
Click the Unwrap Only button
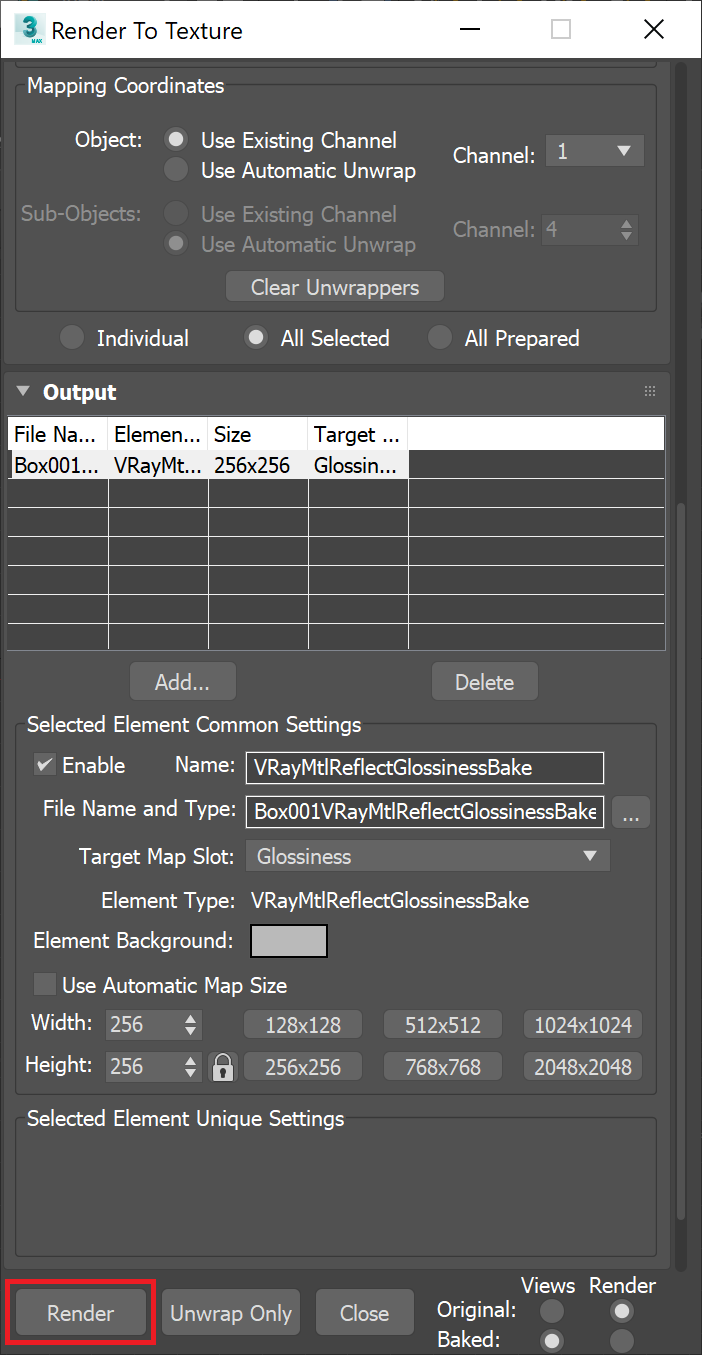point(231,1313)
